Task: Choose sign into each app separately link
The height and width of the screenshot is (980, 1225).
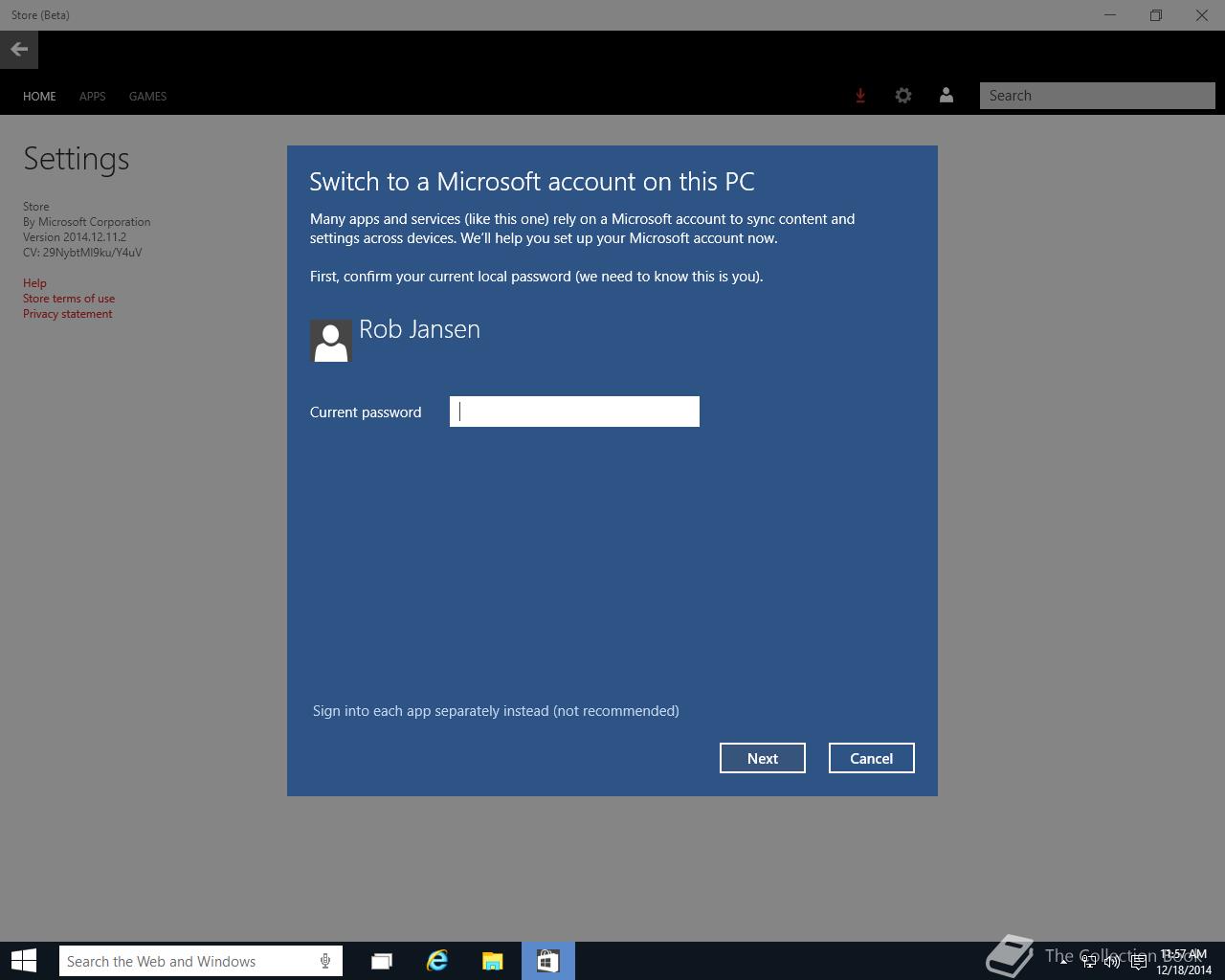Action: tap(496, 711)
